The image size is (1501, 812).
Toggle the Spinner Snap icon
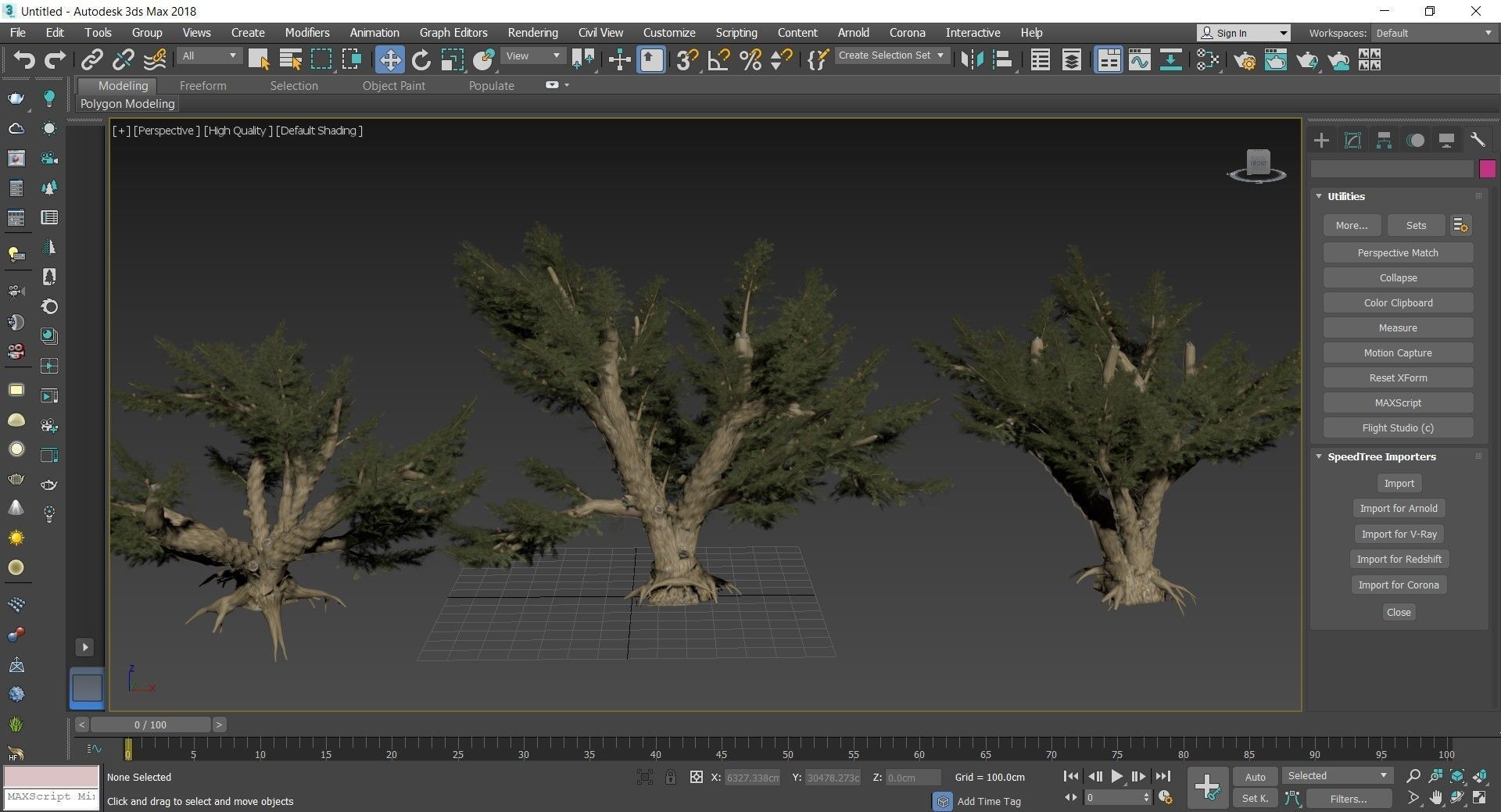coord(781,60)
